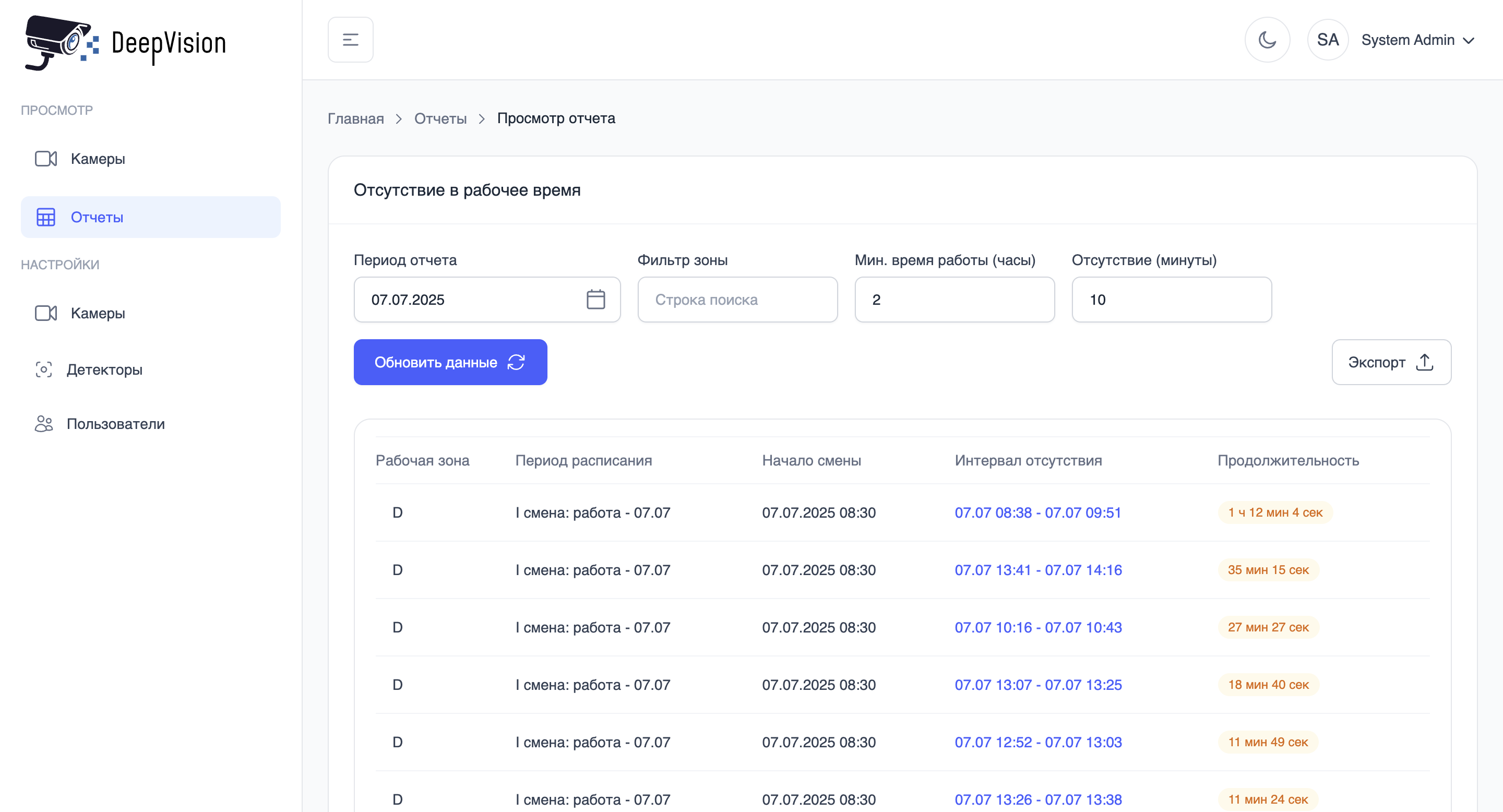Focus the Фильтр зоны search input

tap(737, 299)
